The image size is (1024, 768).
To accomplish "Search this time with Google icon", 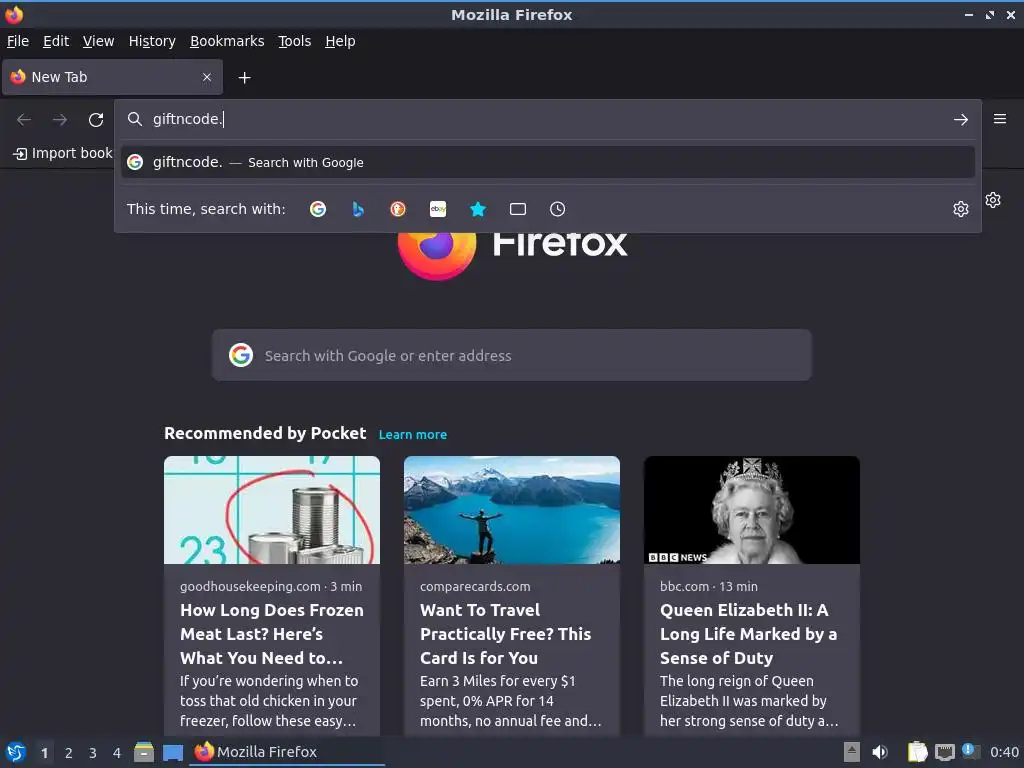I will (x=318, y=209).
